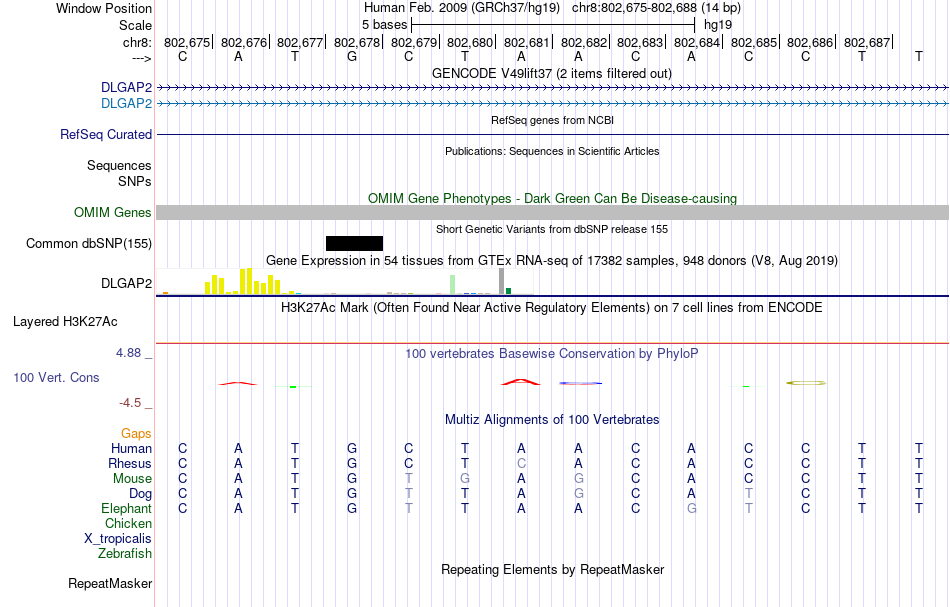This screenshot has height=607, width=950.
Task: Select the Mouse alignment row label
Action: pos(132,479)
